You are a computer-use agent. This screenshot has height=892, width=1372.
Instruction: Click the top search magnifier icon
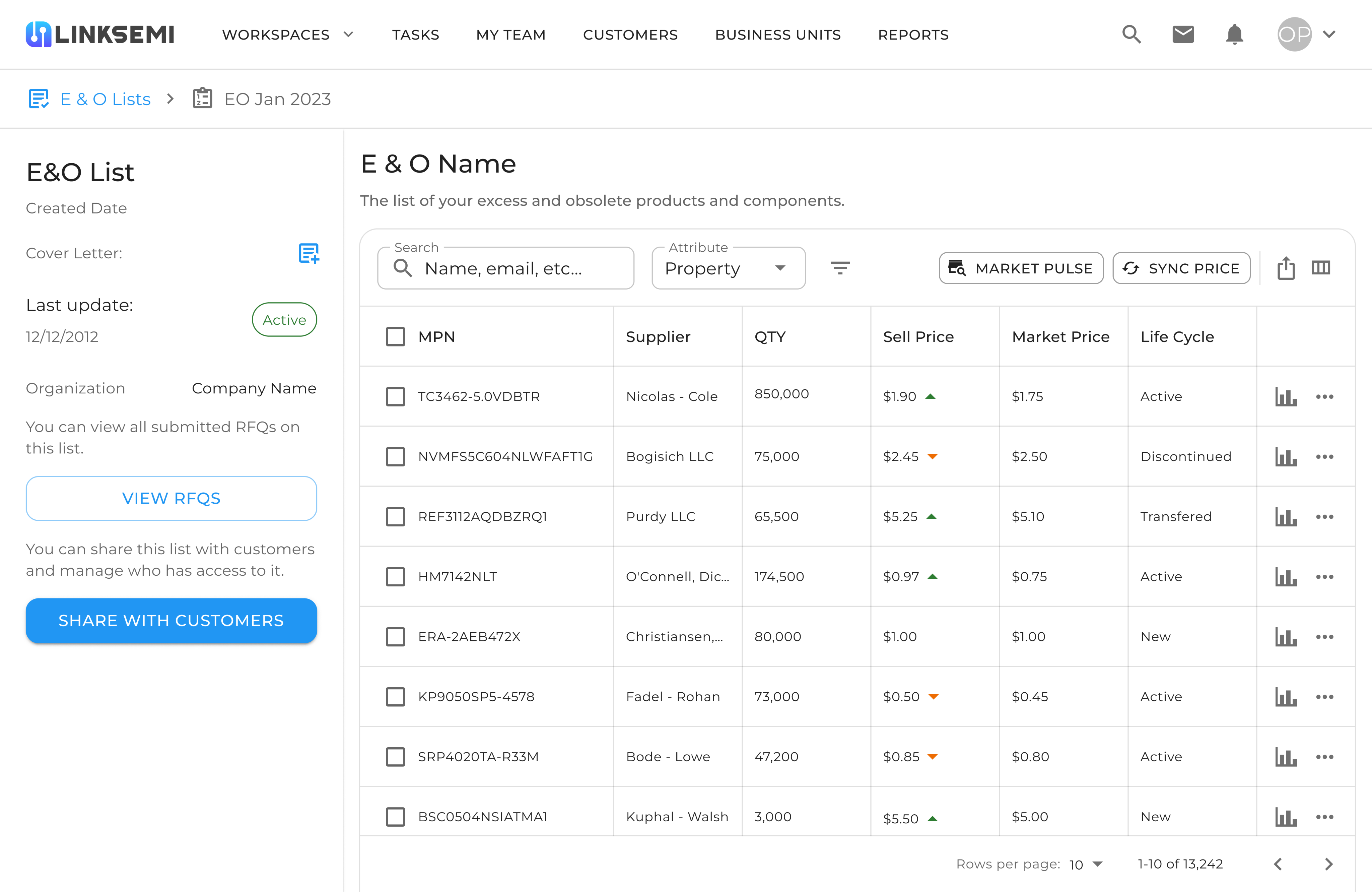tap(1131, 35)
